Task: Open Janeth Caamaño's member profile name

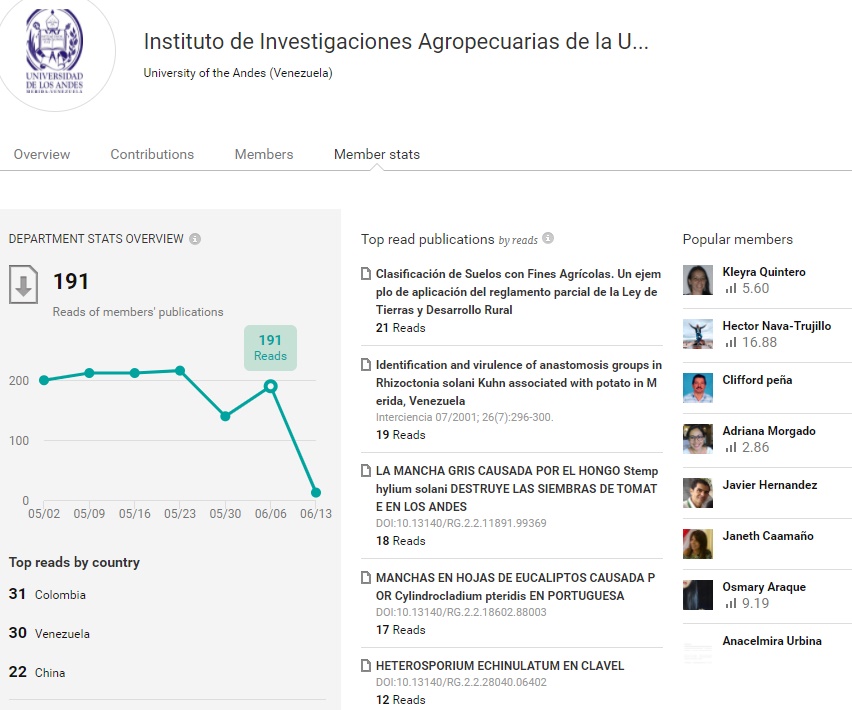Action: [x=768, y=536]
